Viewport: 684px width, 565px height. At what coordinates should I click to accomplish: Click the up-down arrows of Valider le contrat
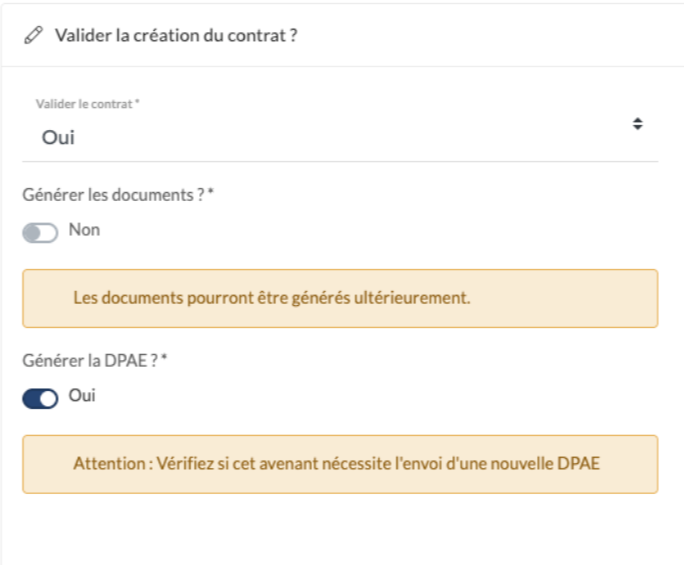(638, 124)
